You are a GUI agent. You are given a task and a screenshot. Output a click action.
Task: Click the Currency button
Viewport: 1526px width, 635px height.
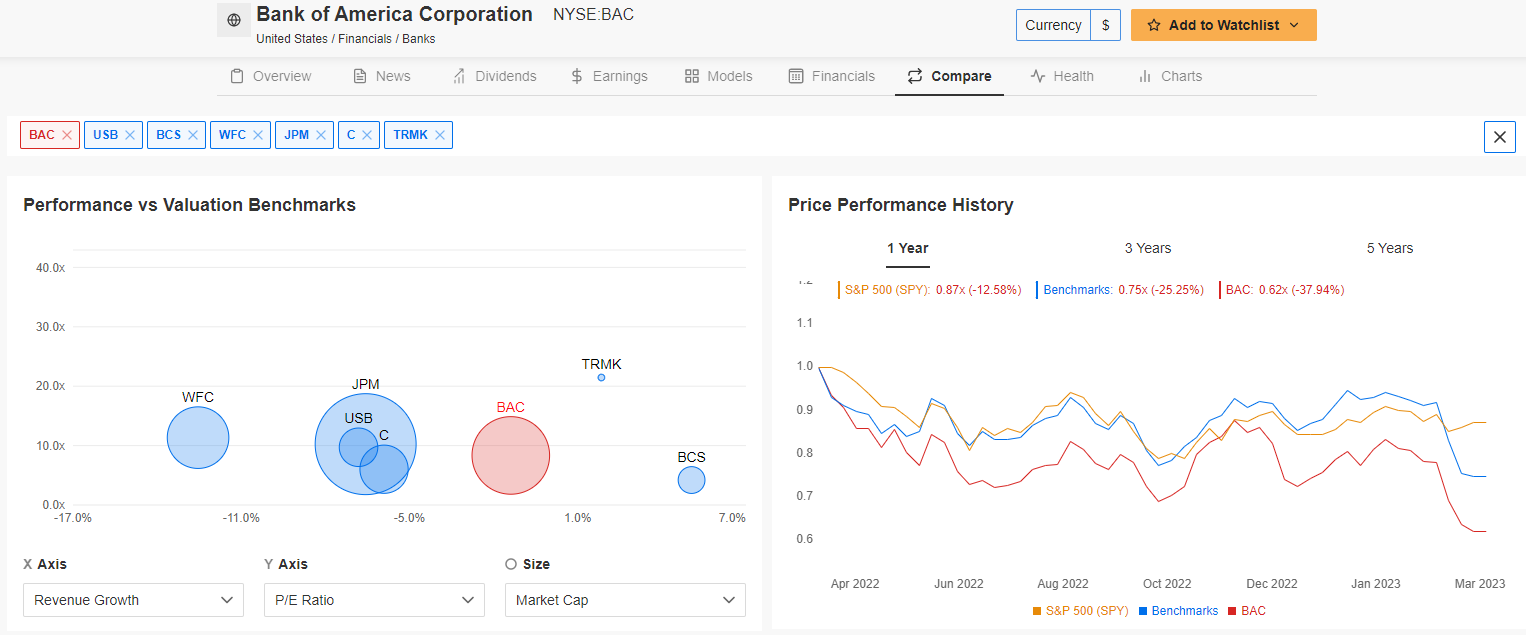click(x=1053, y=25)
